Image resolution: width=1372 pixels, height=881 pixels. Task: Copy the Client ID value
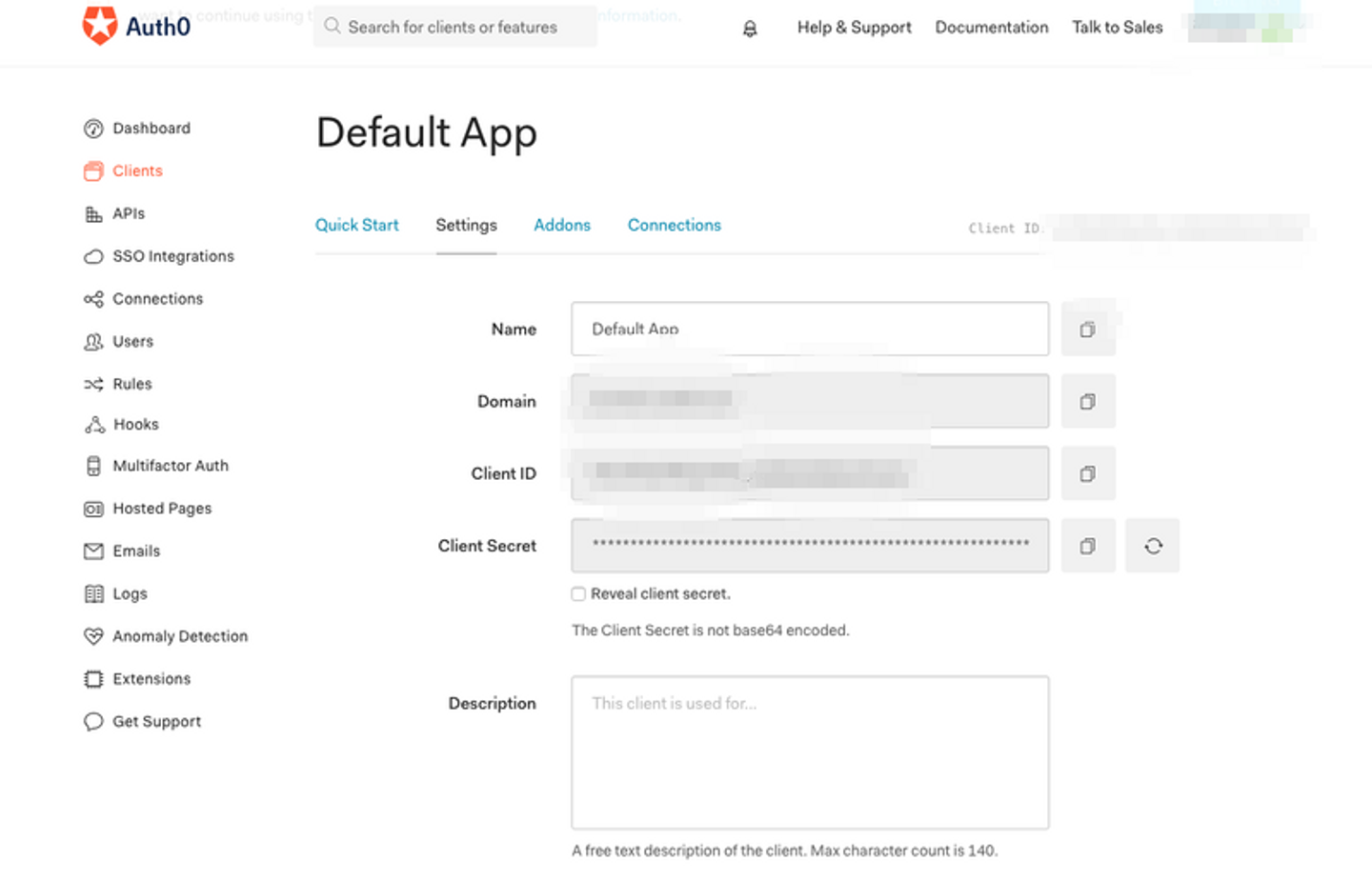pos(1087,474)
